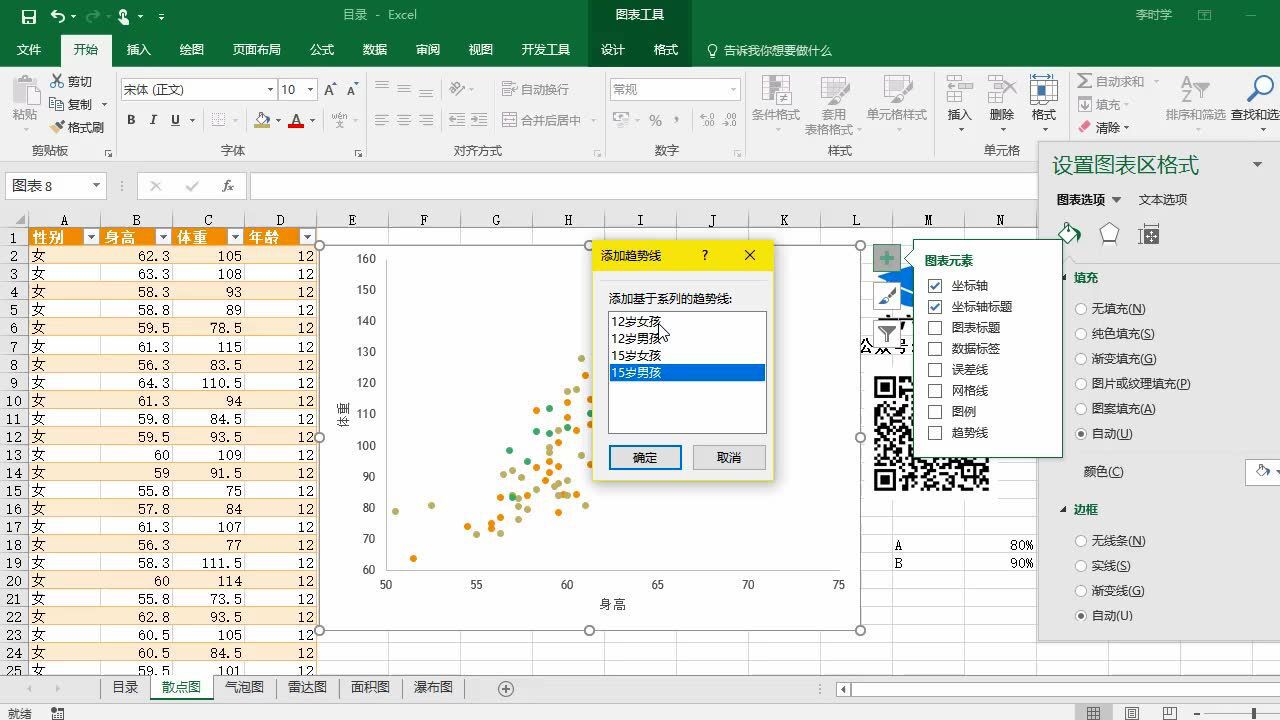1280x720 pixels.
Task: Select 无线条(N) border radio button
Action: click(1081, 541)
